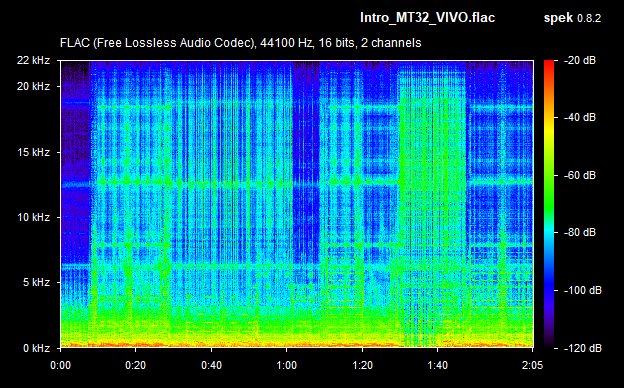Click the spek 0.8.2 version label
Screen dimensions: 624x388
point(572,18)
